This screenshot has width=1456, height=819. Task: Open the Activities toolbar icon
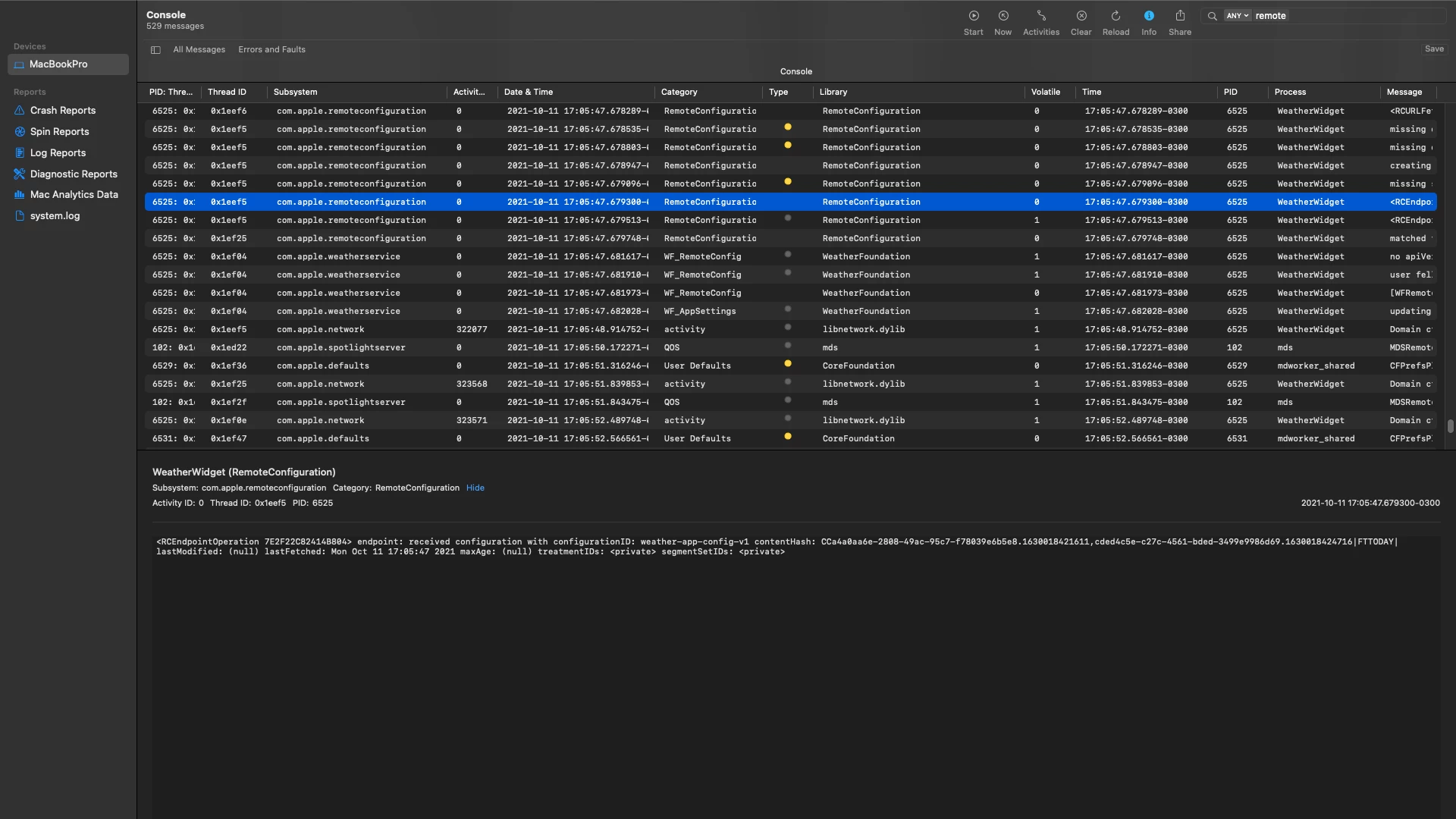(1041, 16)
